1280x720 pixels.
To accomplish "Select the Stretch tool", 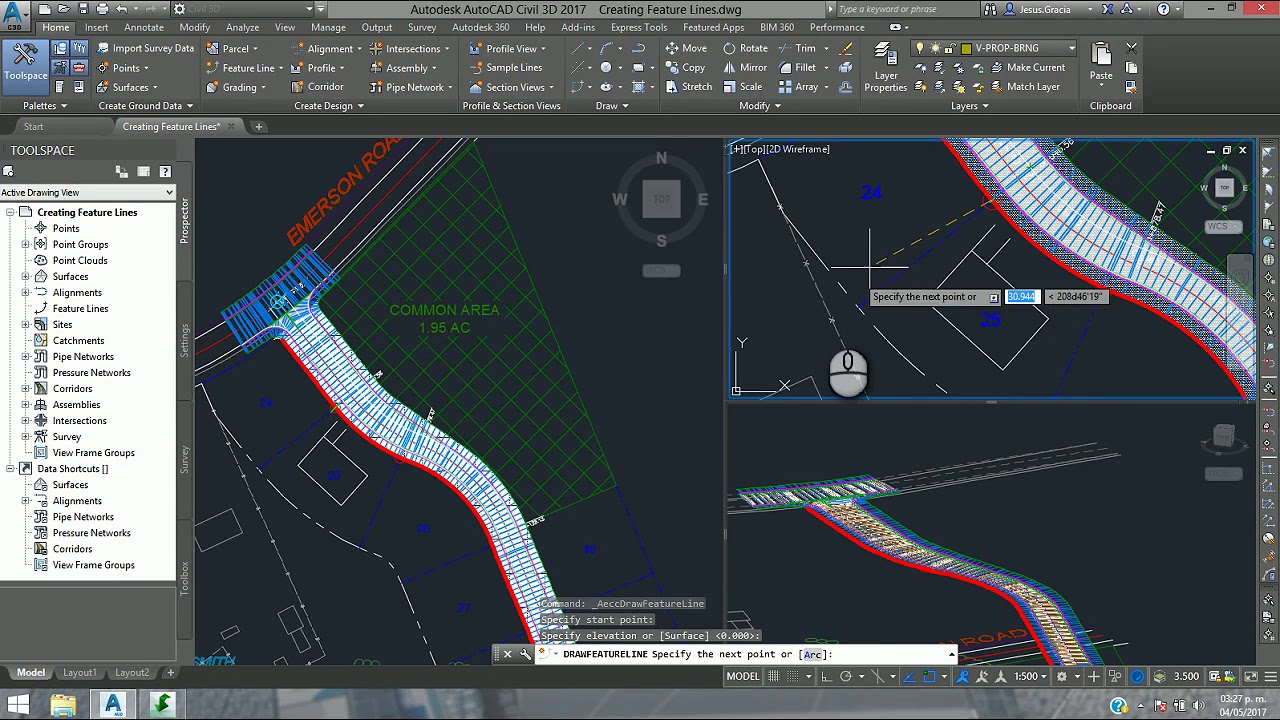I will tap(688, 87).
